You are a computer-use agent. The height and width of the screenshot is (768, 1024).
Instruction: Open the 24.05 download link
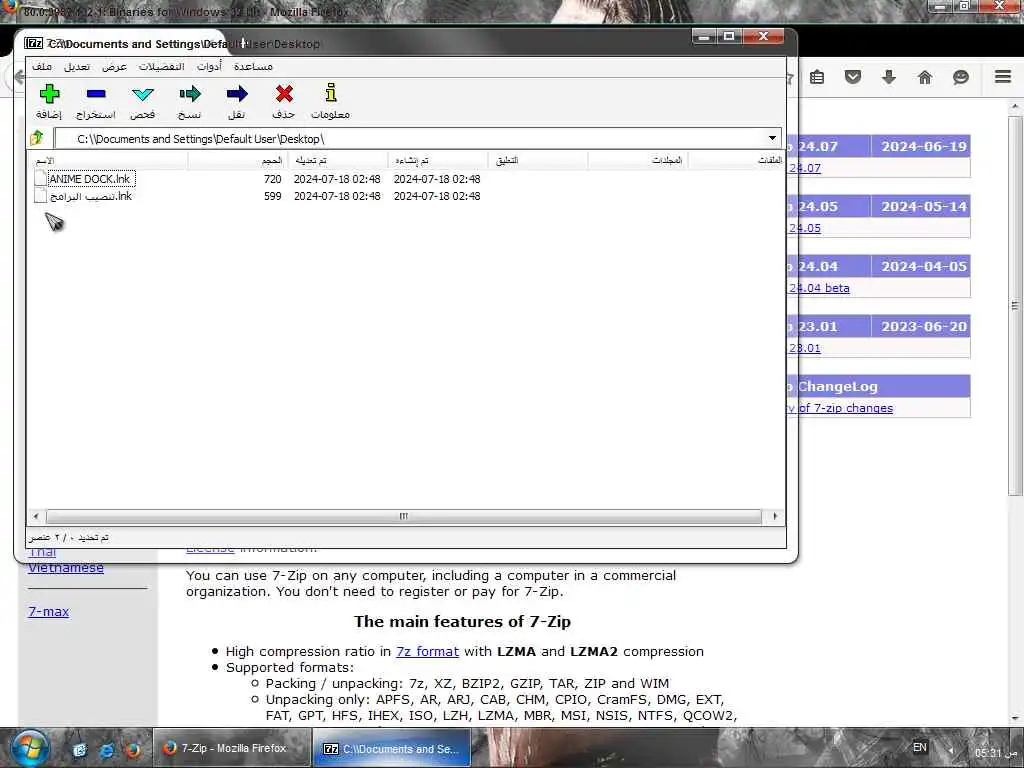coord(805,228)
